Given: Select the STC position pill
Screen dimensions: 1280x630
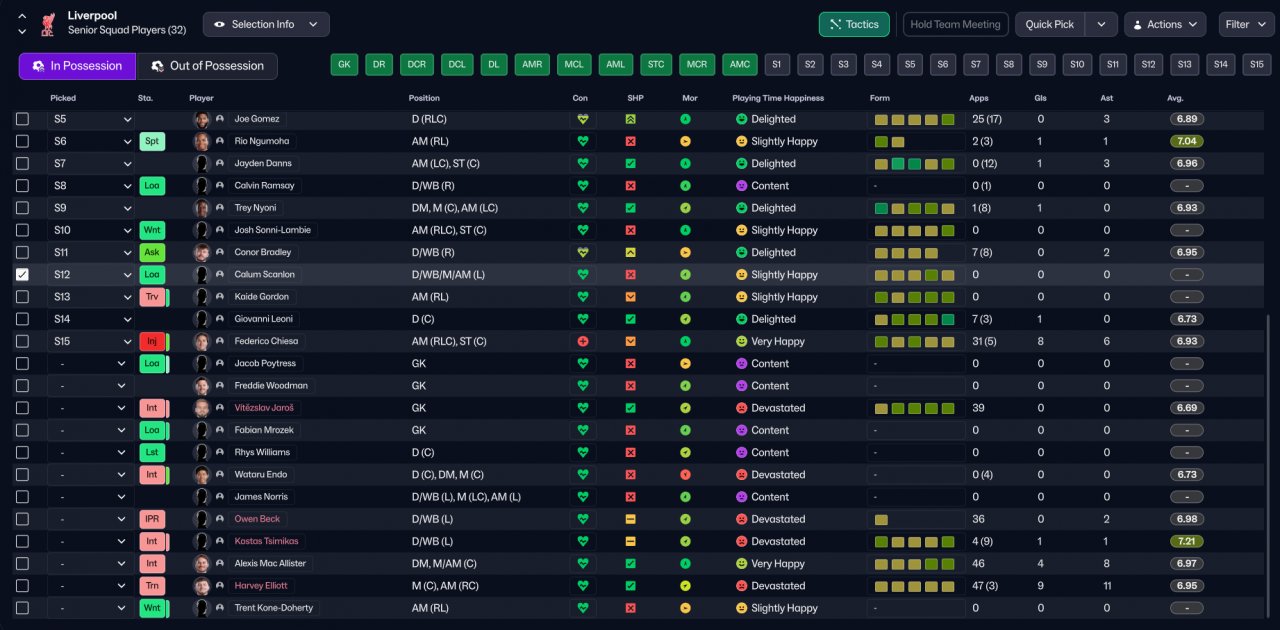Looking at the screenshot, I should point(656,65).
